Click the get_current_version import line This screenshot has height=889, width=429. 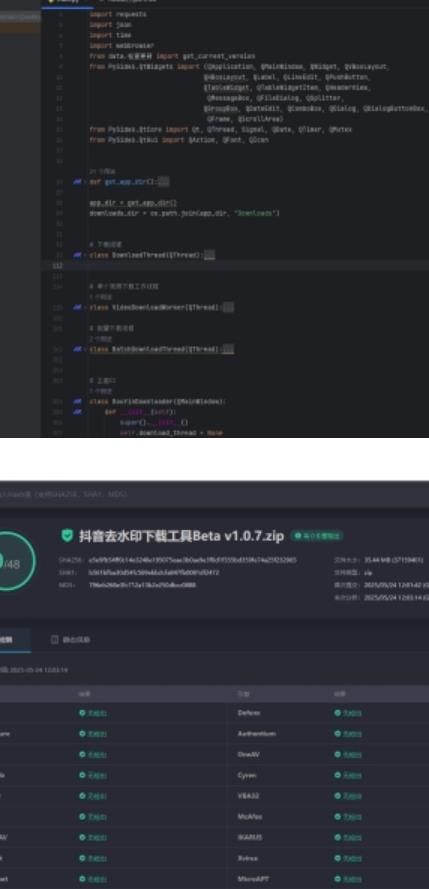click(172, 56)
